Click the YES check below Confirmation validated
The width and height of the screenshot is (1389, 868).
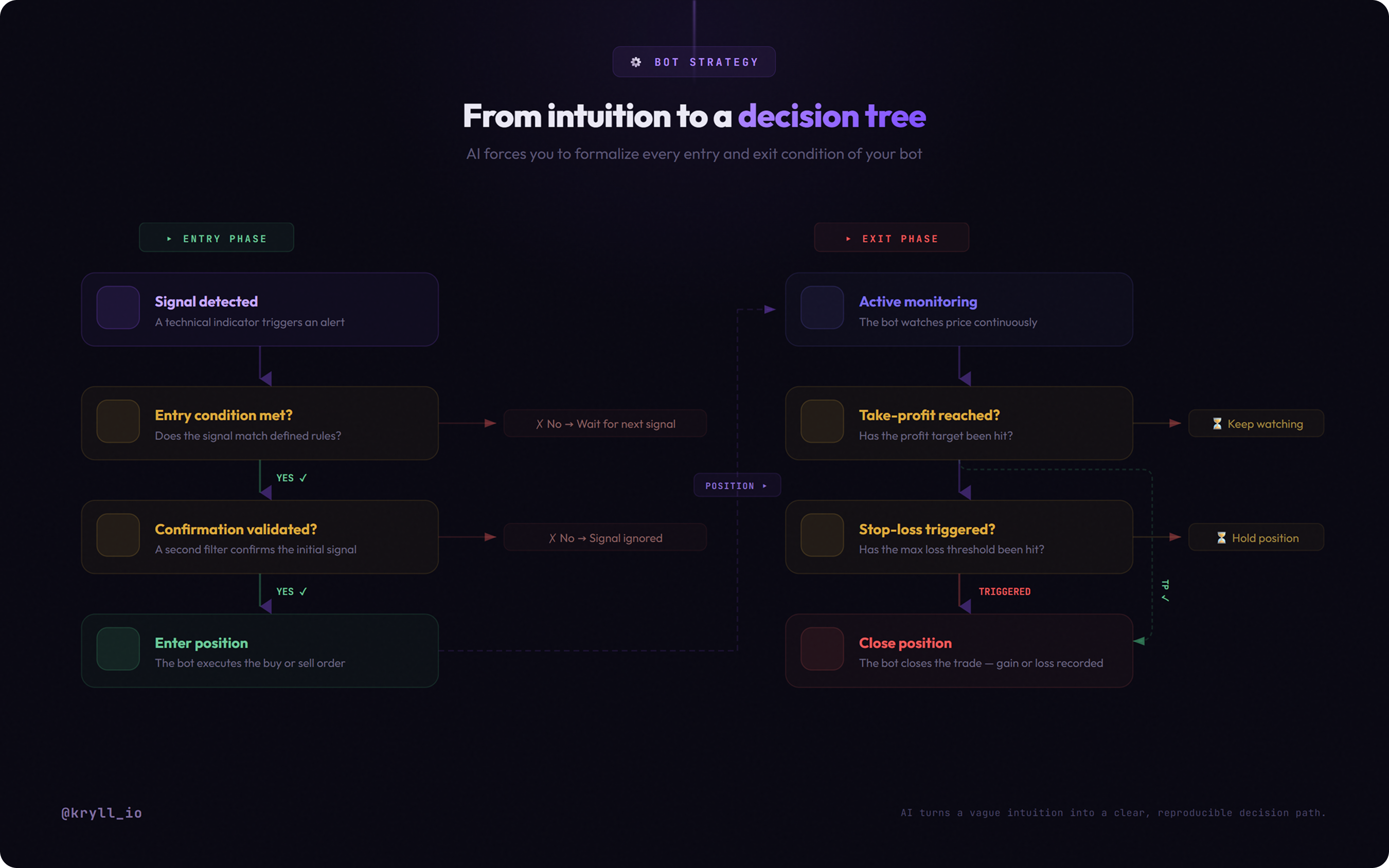click(x=292, y=591)
